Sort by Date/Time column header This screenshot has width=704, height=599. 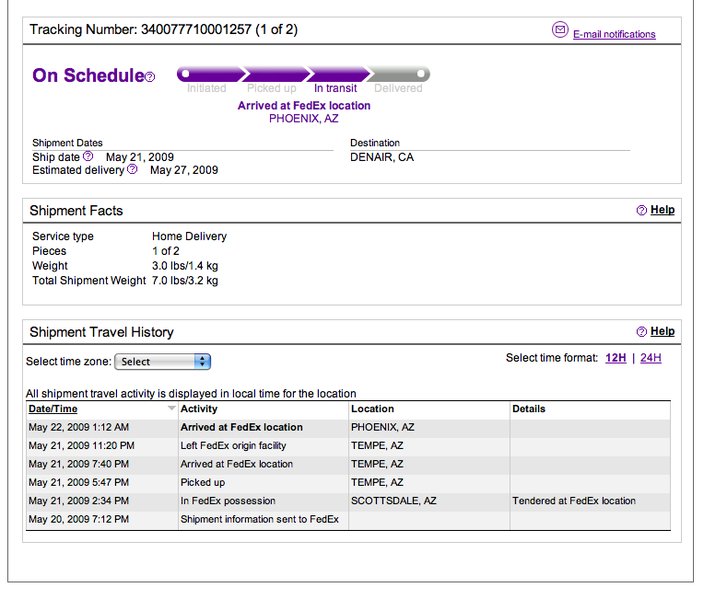pyautogui.click(x=53, y=409)
